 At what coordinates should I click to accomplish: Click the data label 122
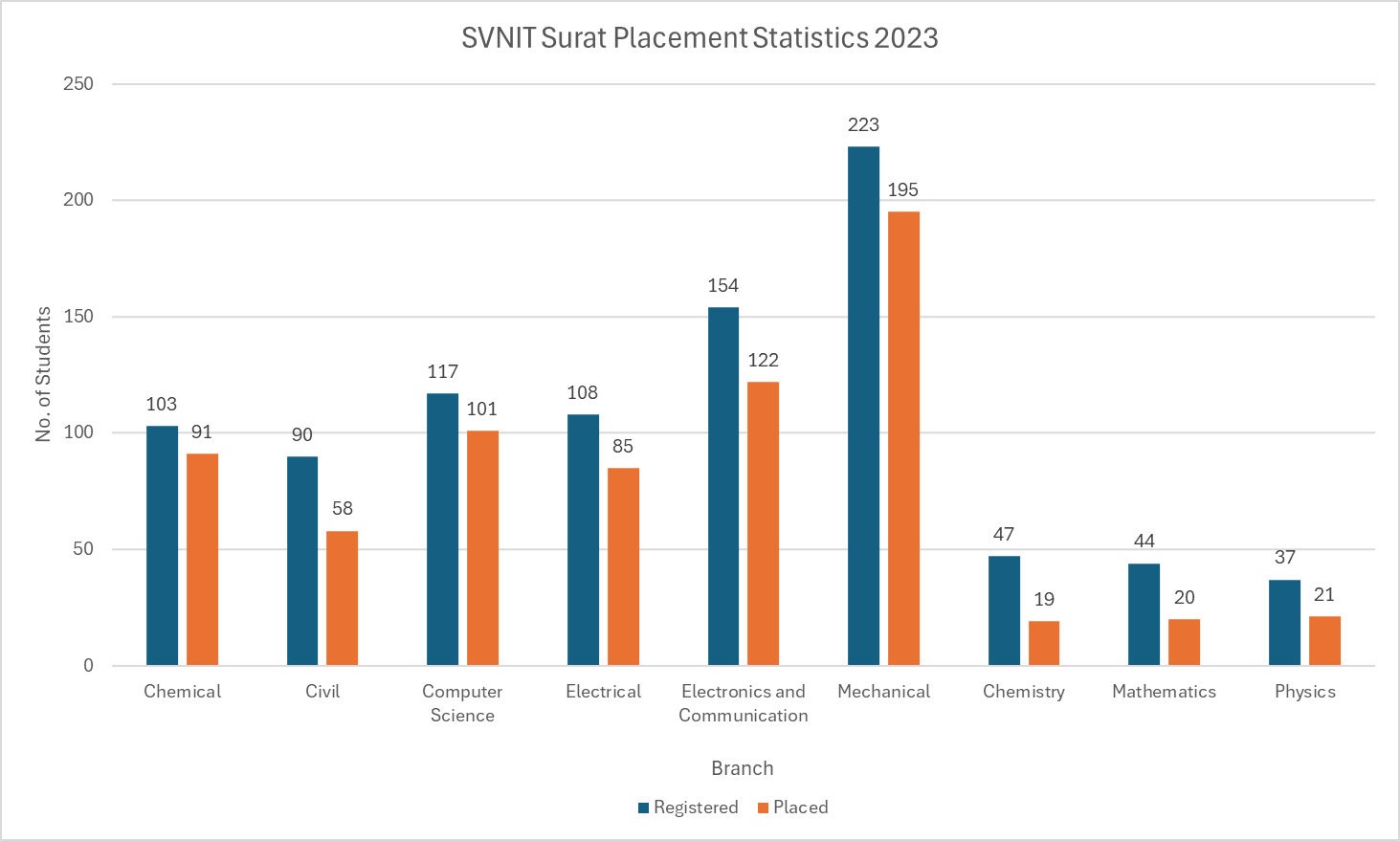pyautogui.click(x=764, y=361)
